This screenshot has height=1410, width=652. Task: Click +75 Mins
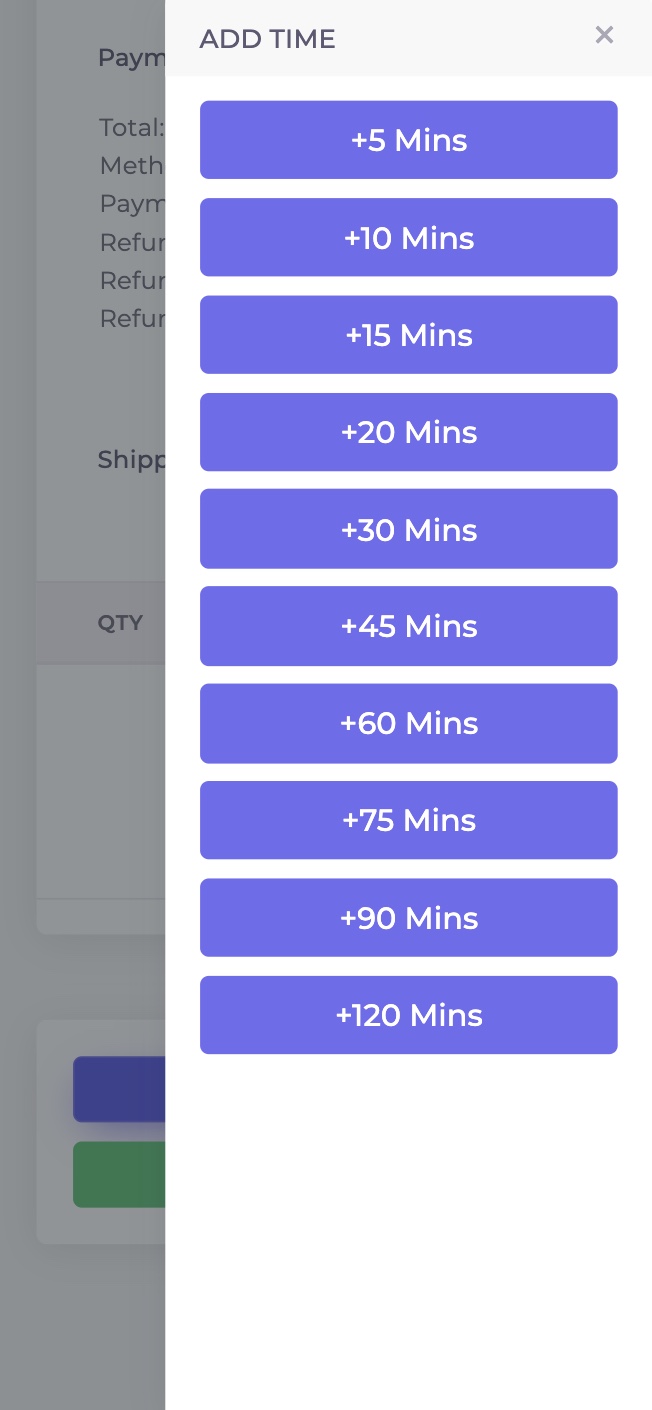point(408,820)
